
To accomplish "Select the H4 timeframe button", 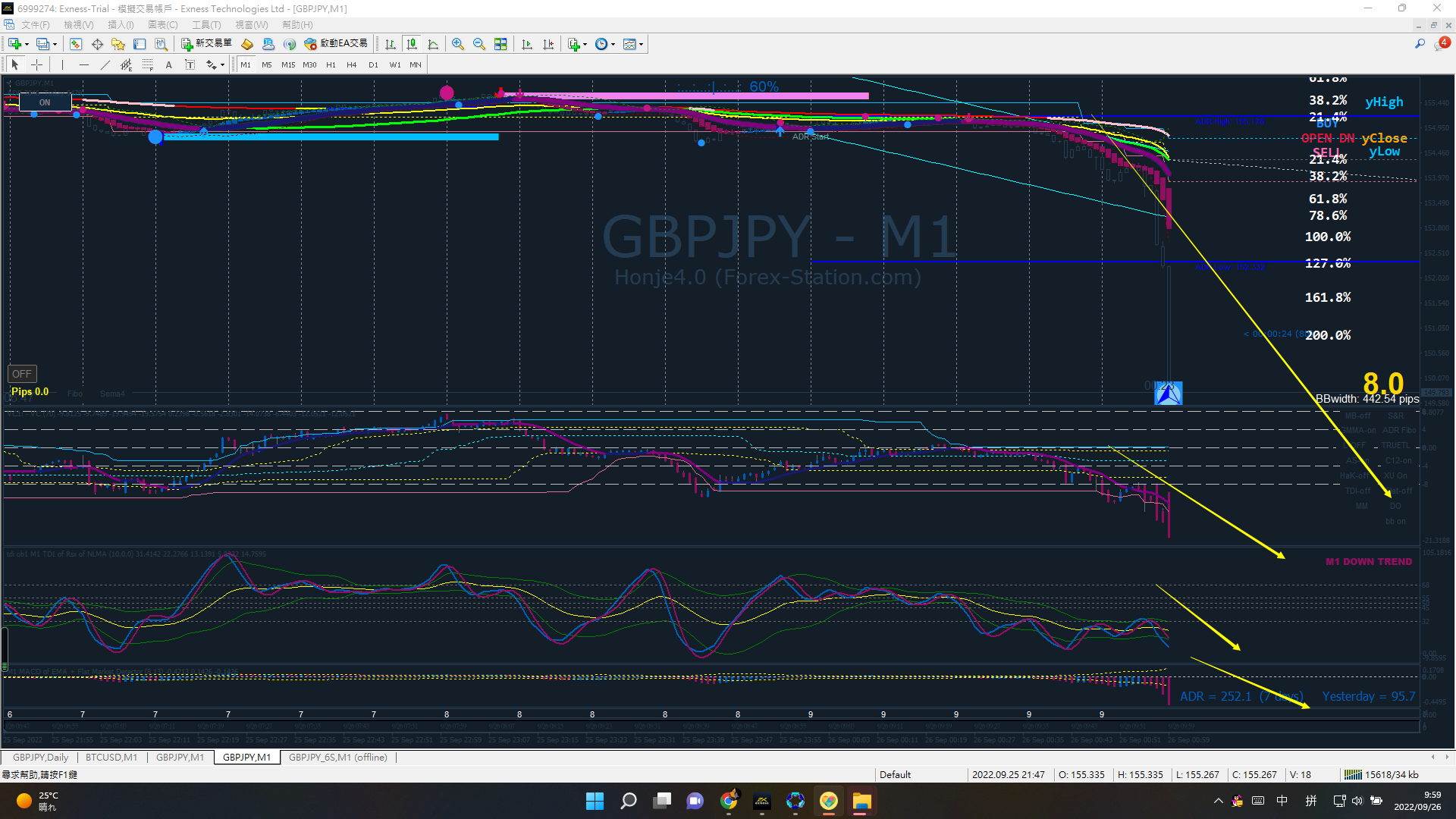I will point(351,65).
